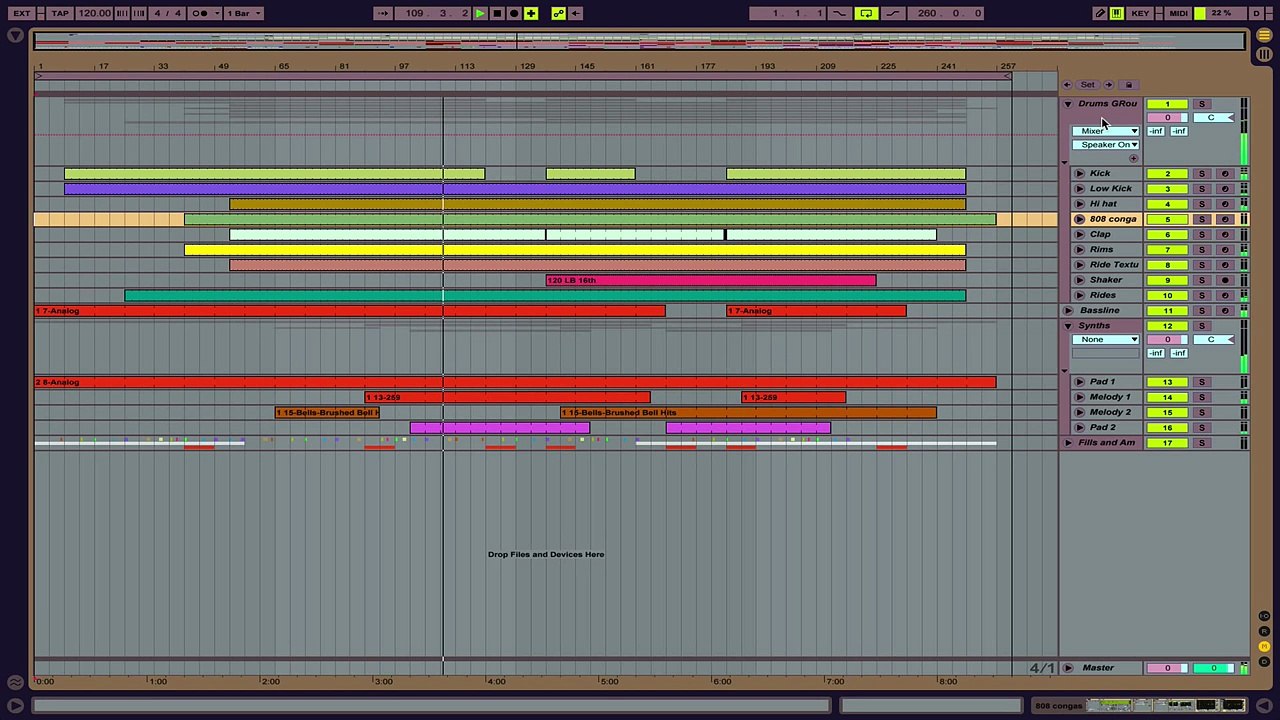Toggle the Loop switch
This screenshot has height=720, width=1280.
866,13
